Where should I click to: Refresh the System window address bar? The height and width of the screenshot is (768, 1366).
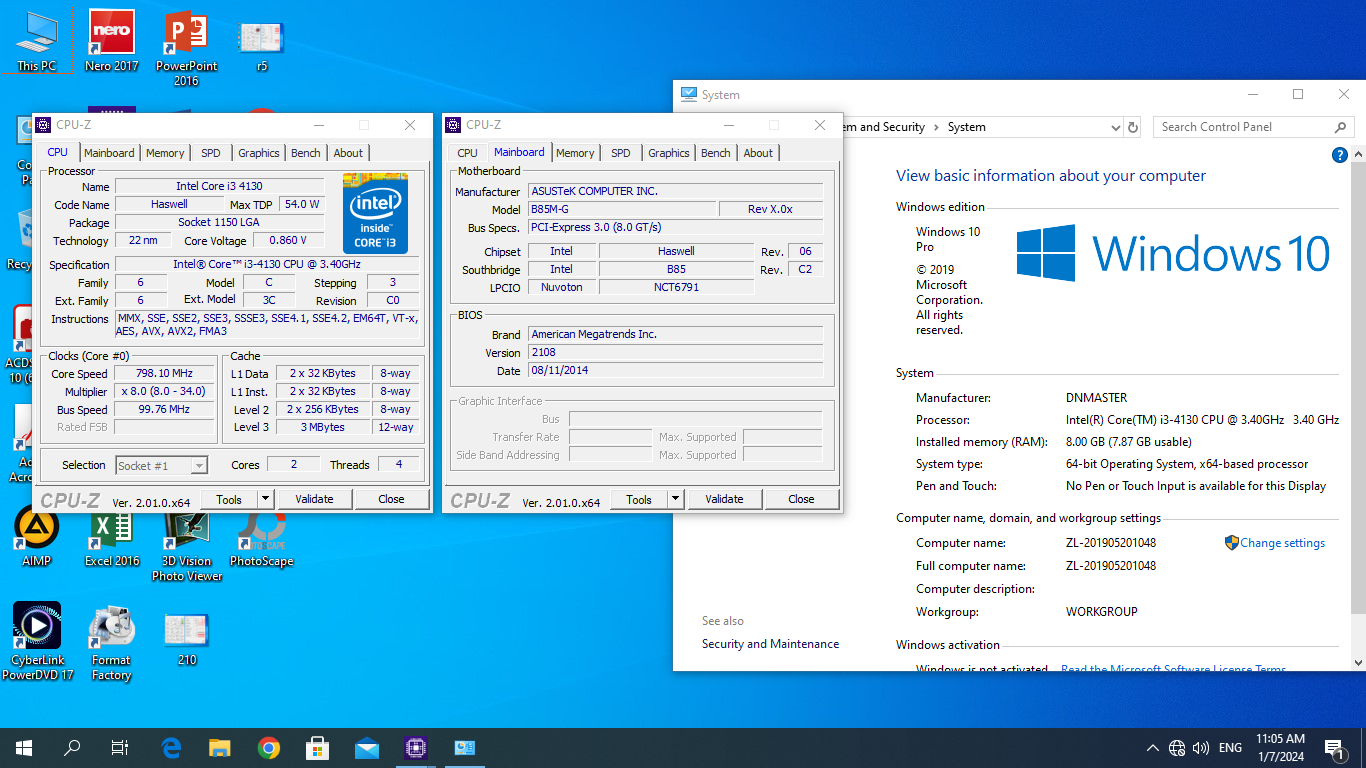click(x=1133, y=127)
